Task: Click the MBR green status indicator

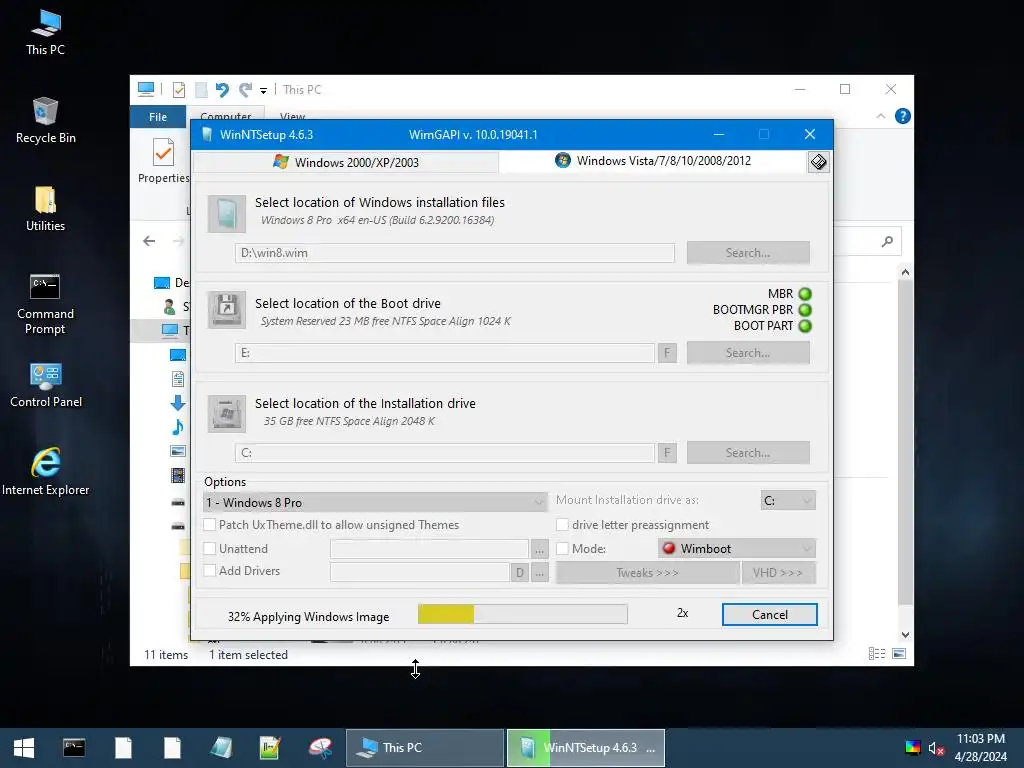Action: pyautogui.click(x=805, y=294)
